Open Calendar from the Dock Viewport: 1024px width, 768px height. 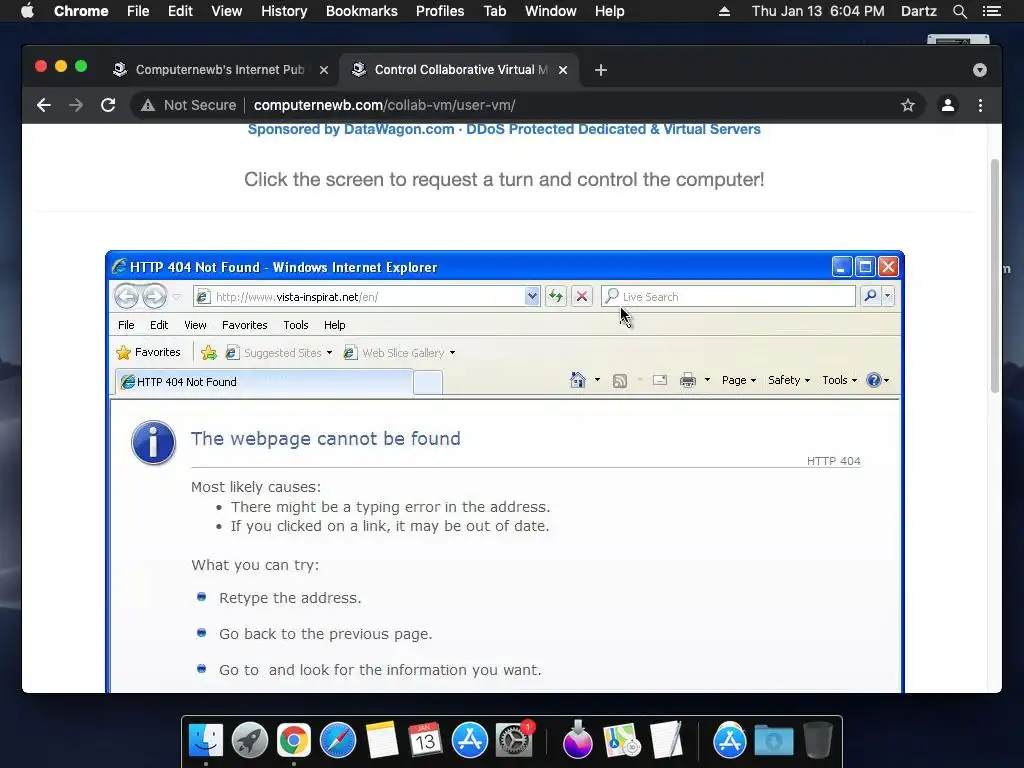(x=425, y=741)
